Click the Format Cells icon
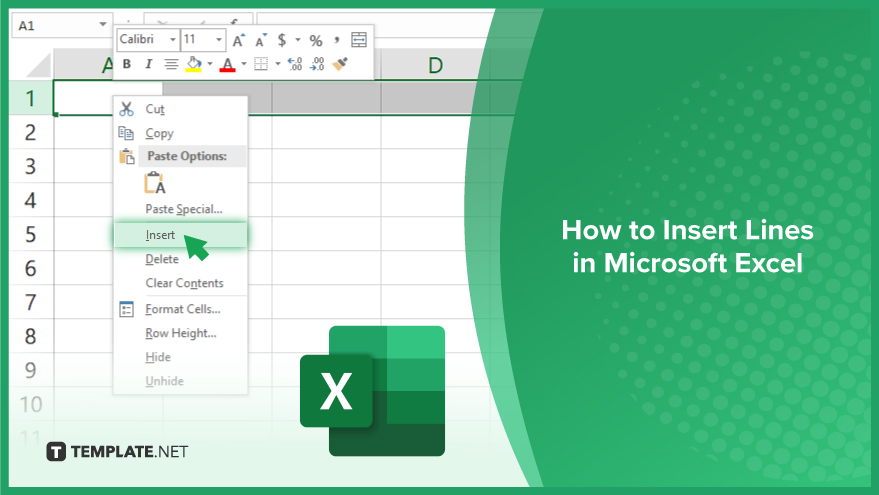The width and height of the screenshot is (879, 495). [x=127, y=309]
